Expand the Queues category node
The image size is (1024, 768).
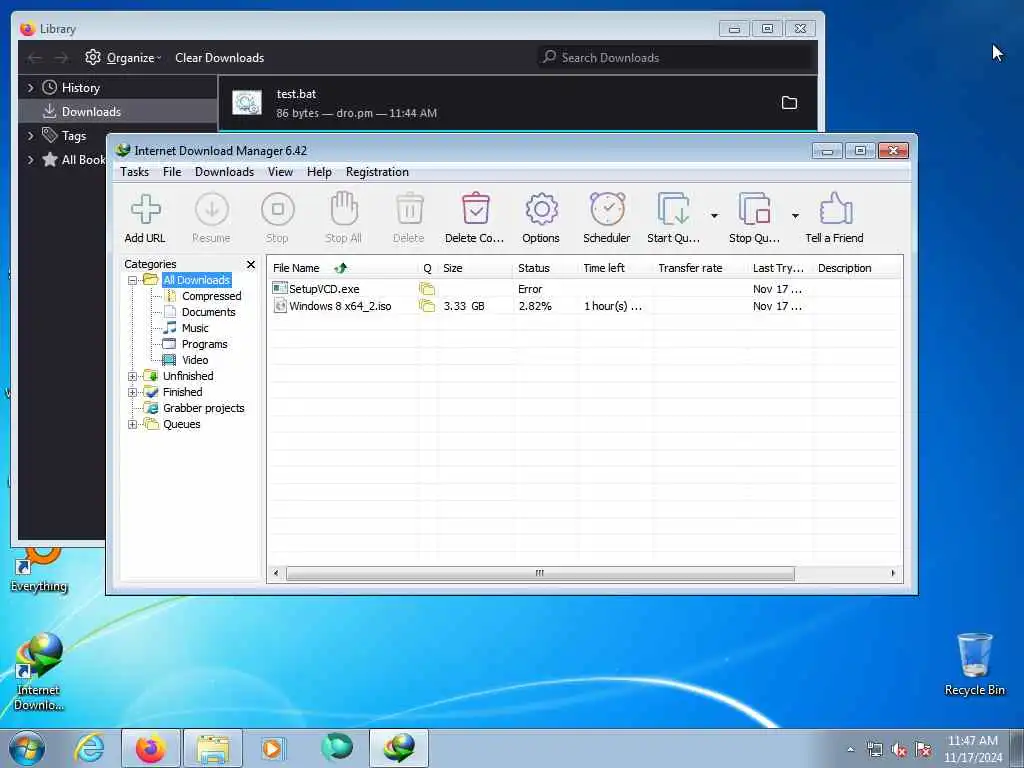point(133,424)
